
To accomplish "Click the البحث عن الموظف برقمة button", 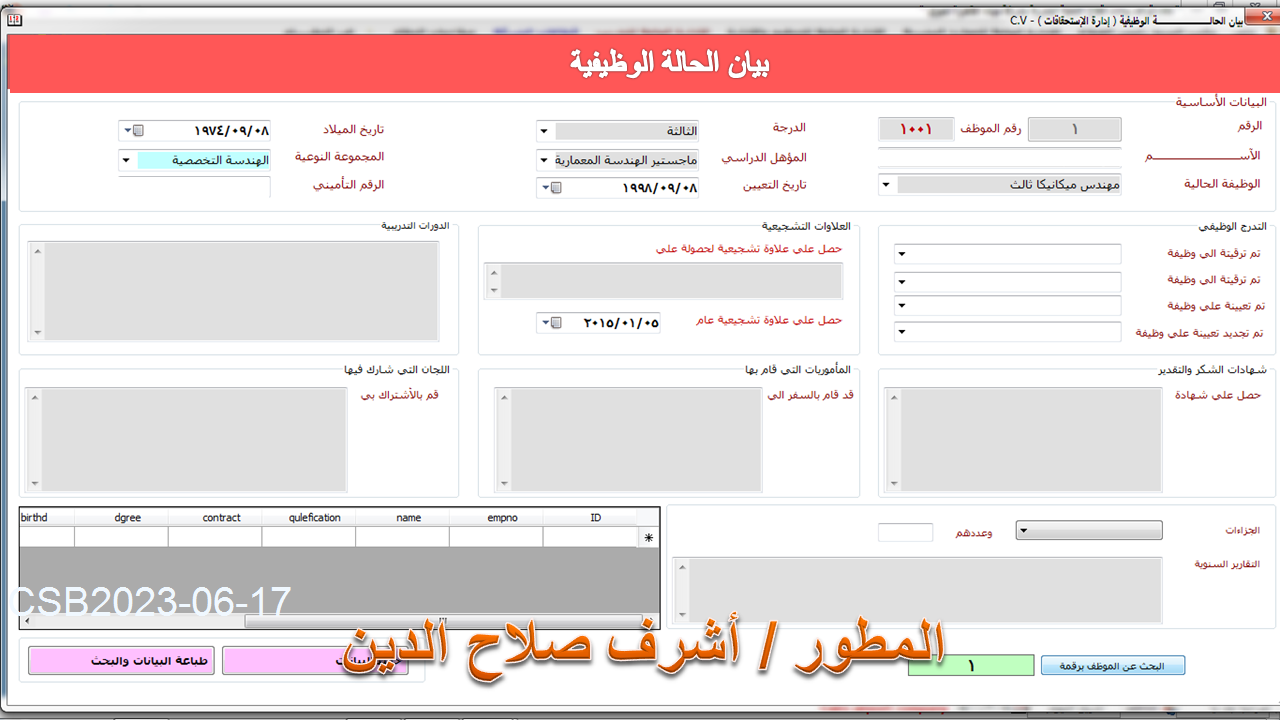I will point(1112,666).
